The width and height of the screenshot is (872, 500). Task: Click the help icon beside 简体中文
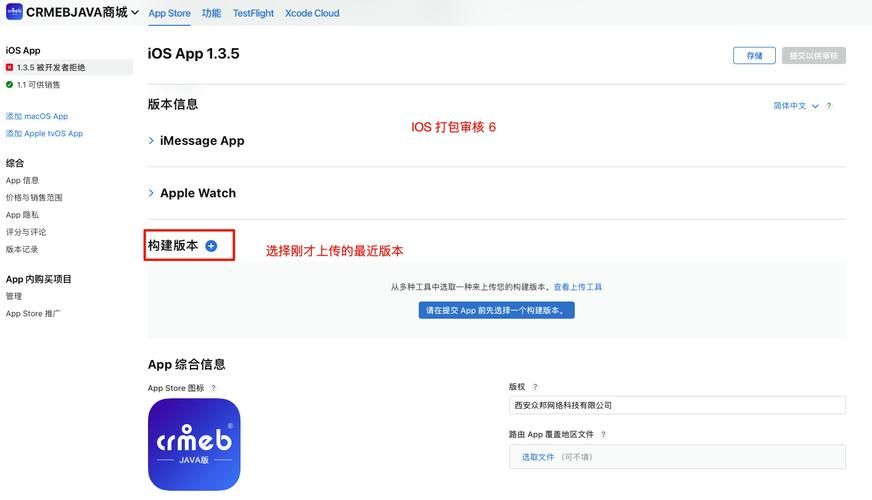click(x=829, y=106)
